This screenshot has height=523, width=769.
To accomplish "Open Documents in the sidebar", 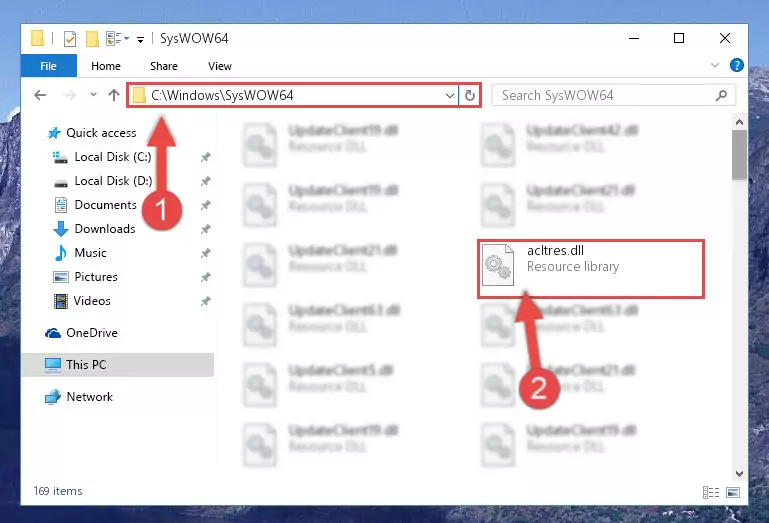I will point(95,205).
